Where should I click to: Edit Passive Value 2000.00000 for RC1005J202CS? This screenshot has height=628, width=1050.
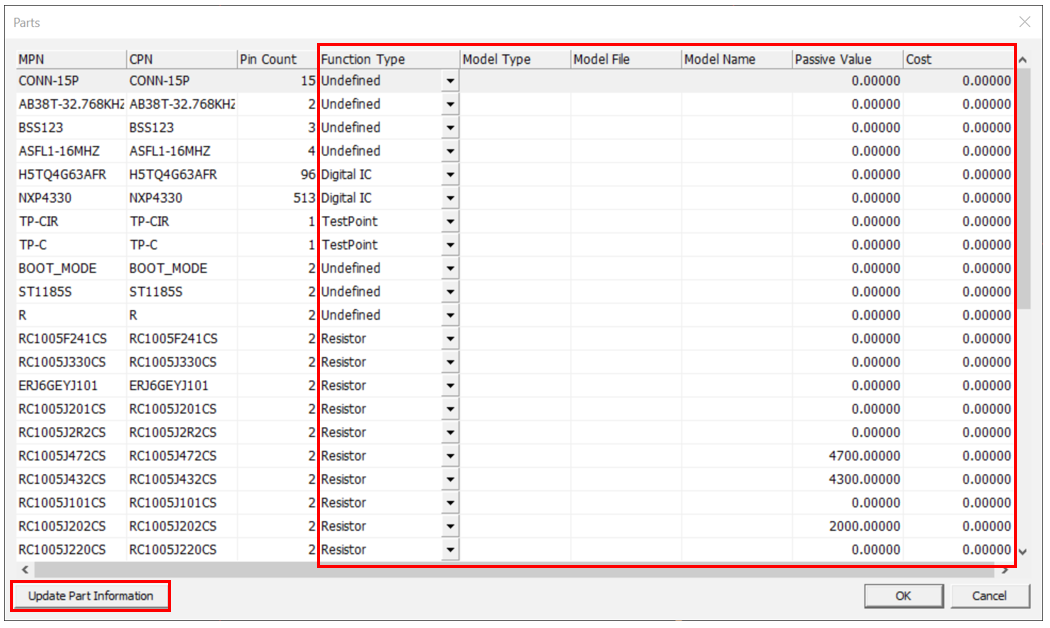pos(846,526)
